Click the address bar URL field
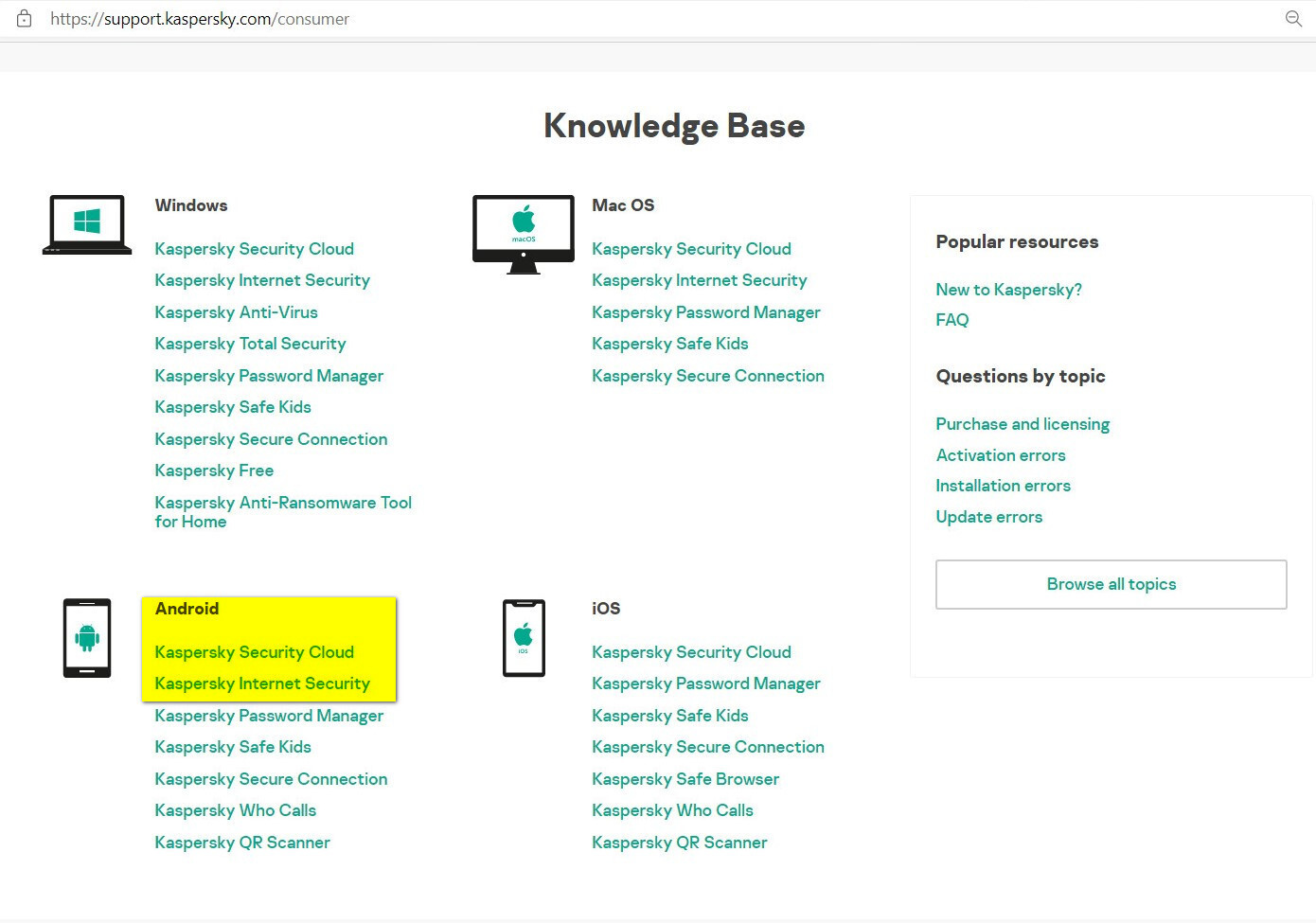Image resolution: width=1316 pixels, height=923 pixels. pos(200,19)
